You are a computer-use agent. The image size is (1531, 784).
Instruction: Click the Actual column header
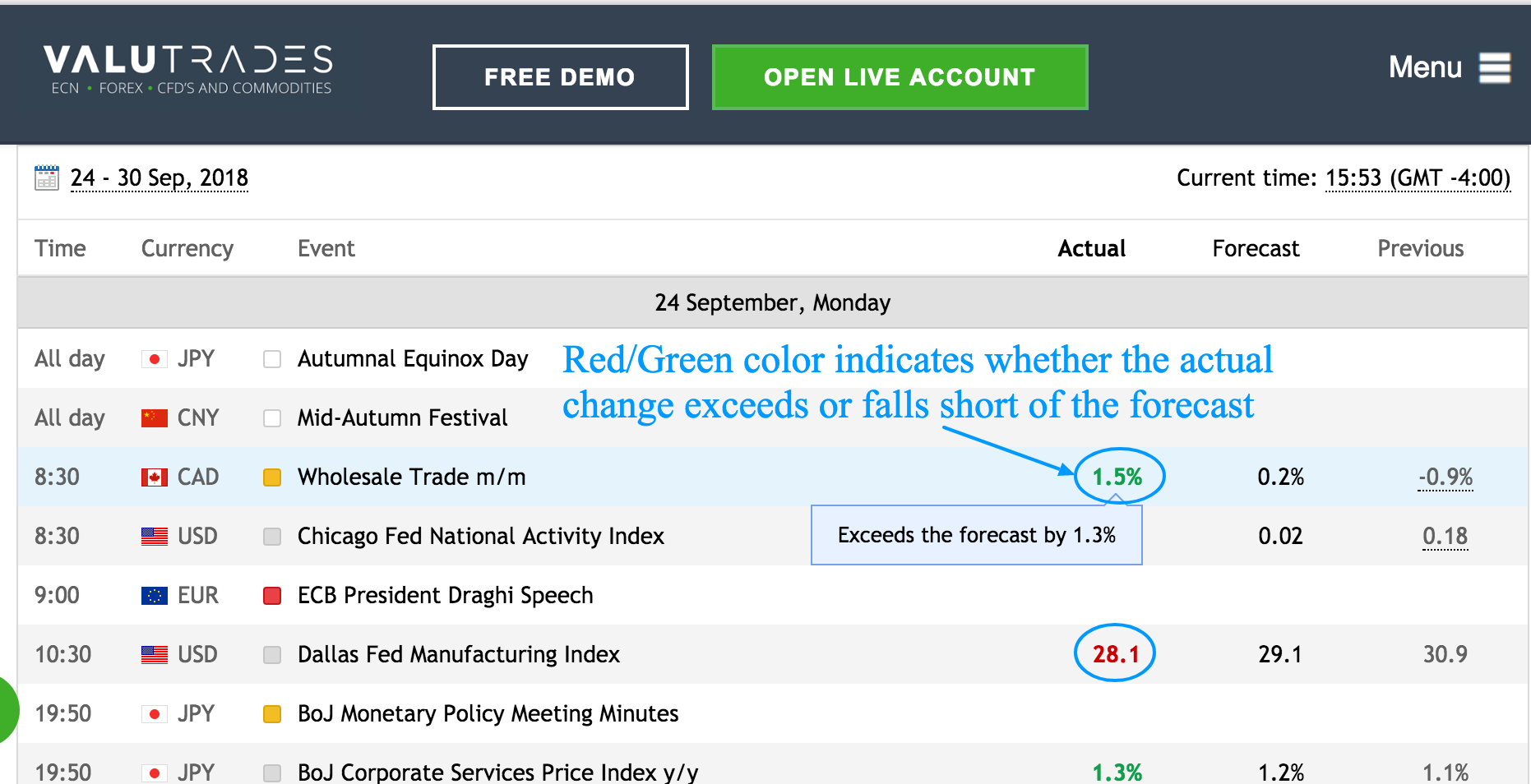pyautogui.click(x=1091, y=248)
